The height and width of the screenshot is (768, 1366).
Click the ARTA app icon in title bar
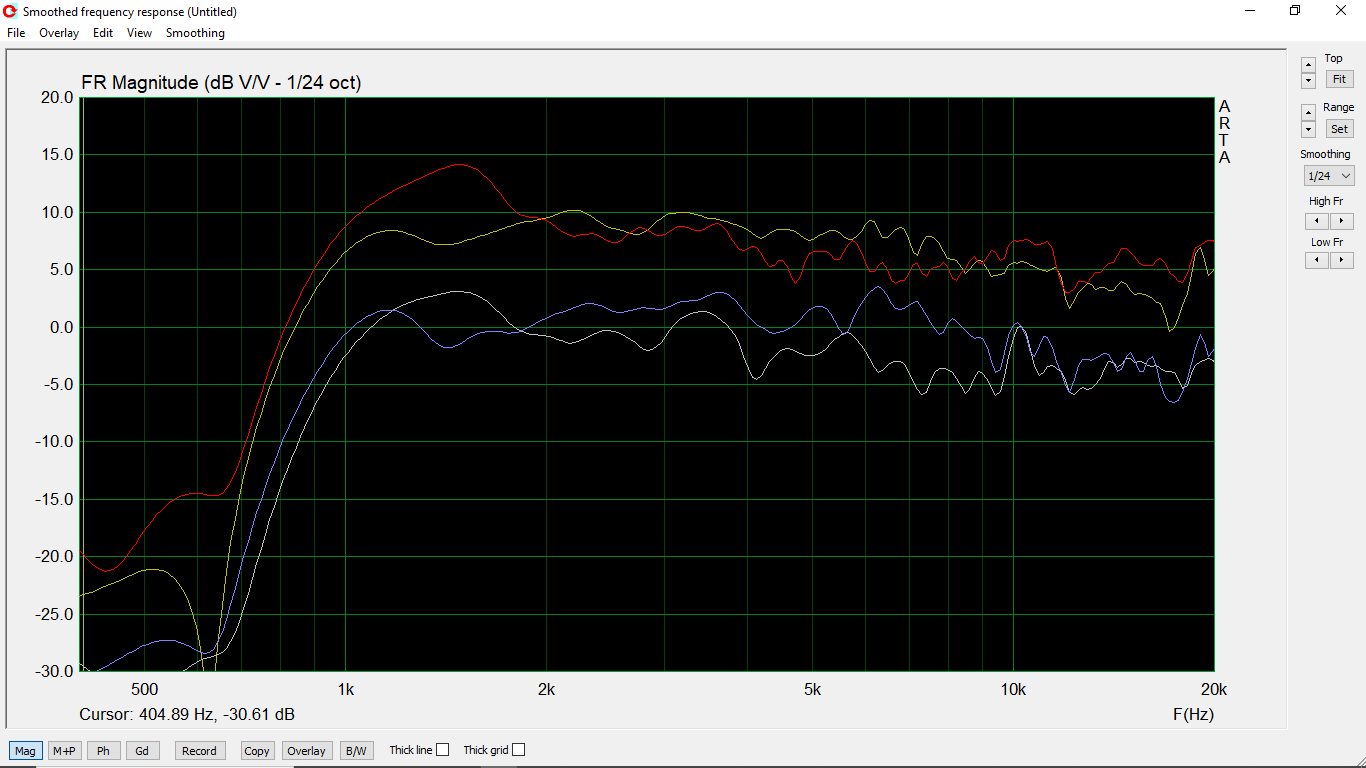pyautogui.click(x=11, y=11)
